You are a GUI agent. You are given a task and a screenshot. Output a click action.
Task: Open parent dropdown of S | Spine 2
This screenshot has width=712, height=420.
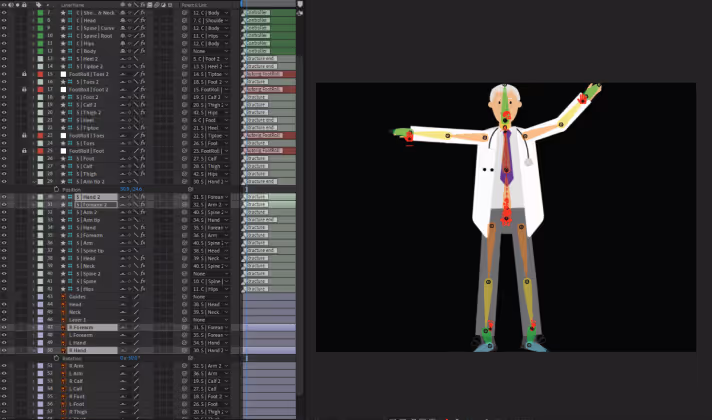(x=211, y=274)
